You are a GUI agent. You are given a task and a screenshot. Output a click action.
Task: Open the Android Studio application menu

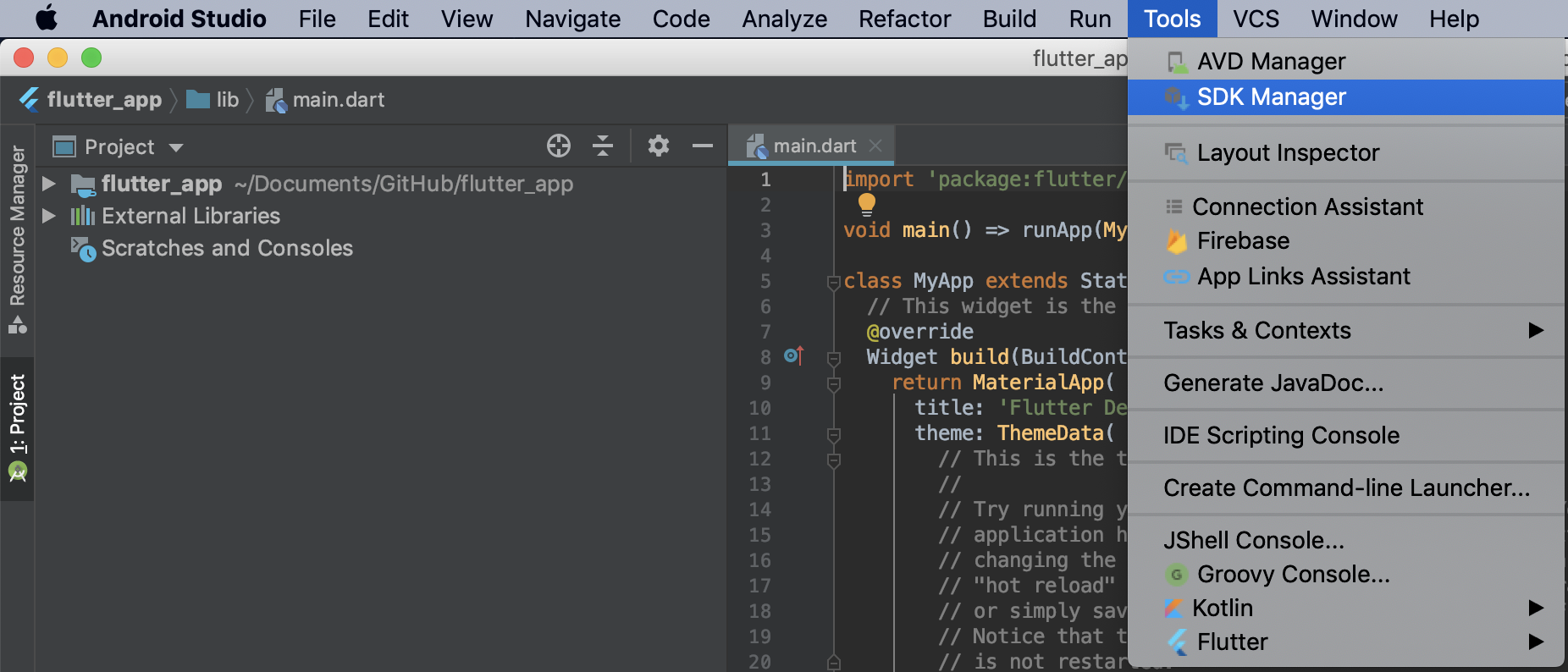pyautogui.click(x=179, y=19)
